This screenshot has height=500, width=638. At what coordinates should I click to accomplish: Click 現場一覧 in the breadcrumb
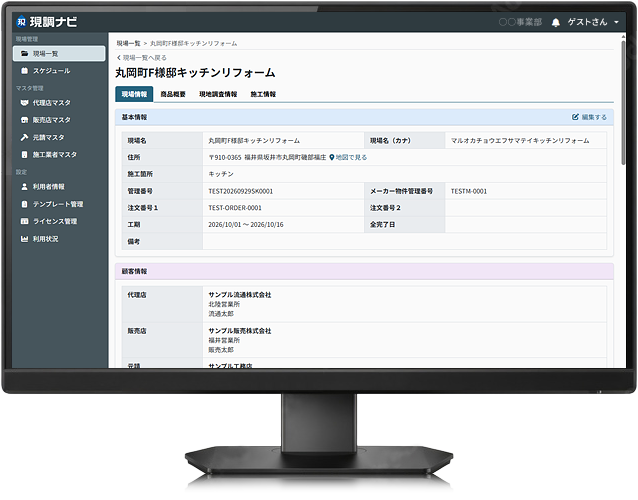pos(129,44)
